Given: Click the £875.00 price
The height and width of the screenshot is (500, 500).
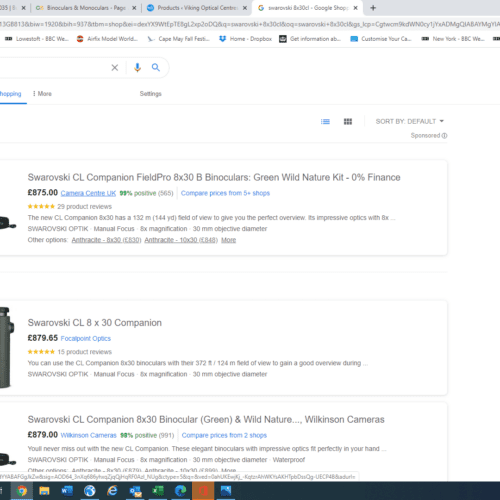Looking at the screenshot, I should (43, 193).
